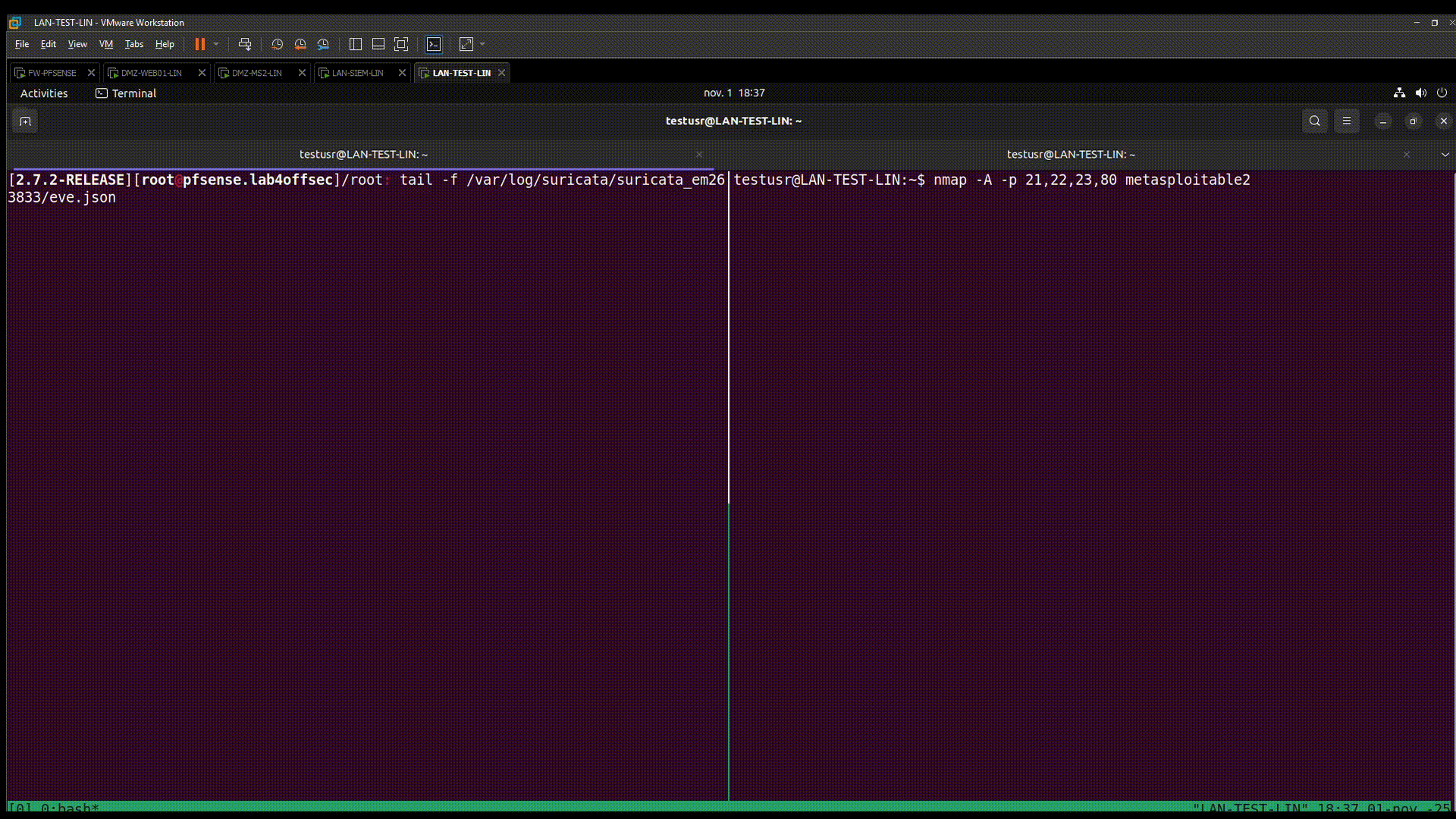The width and height of the screenshot is (1456, 819).
Task: Restore the GNOME terminal window size
Action: (x=1413, y=121)
